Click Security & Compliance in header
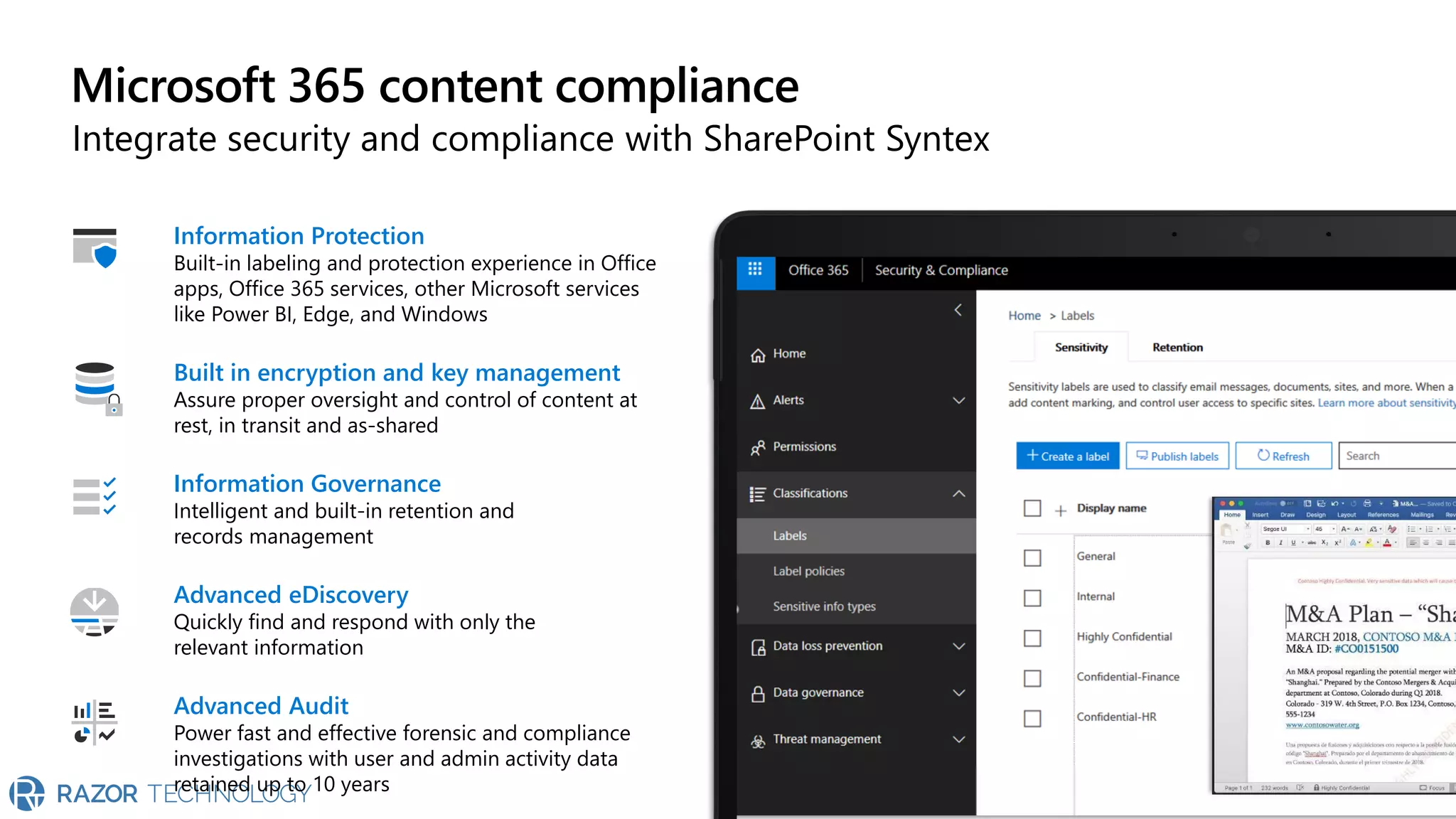The image size is (1456, 819). [941, 270]
